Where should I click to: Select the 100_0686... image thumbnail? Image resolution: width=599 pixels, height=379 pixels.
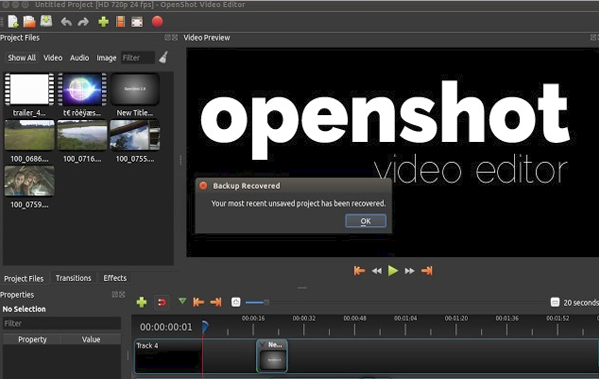[29, 135]
